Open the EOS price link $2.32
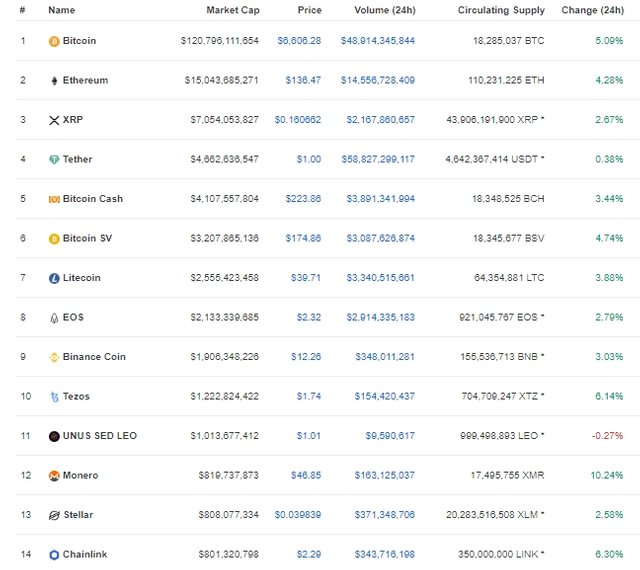The height and width of the screenshot is (570, 640). 309,317
